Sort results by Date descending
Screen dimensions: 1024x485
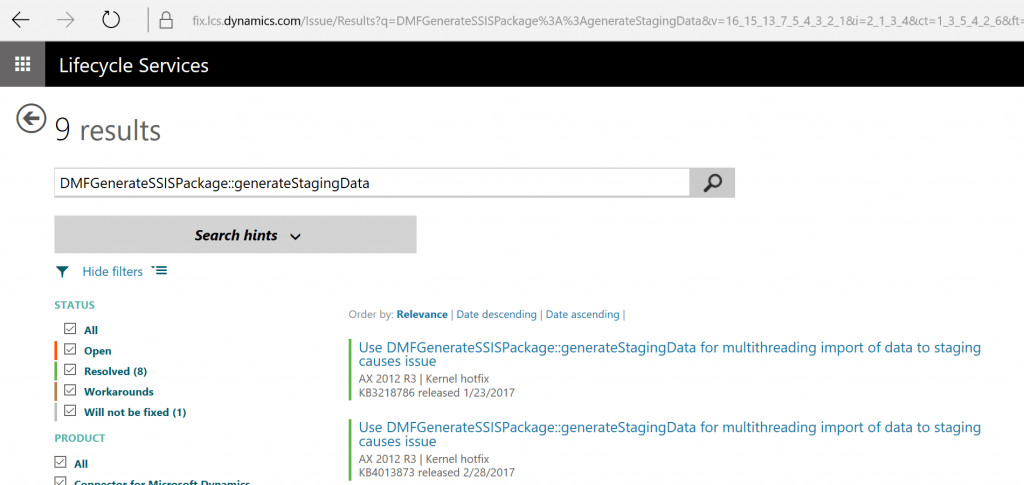coord(496,315)
